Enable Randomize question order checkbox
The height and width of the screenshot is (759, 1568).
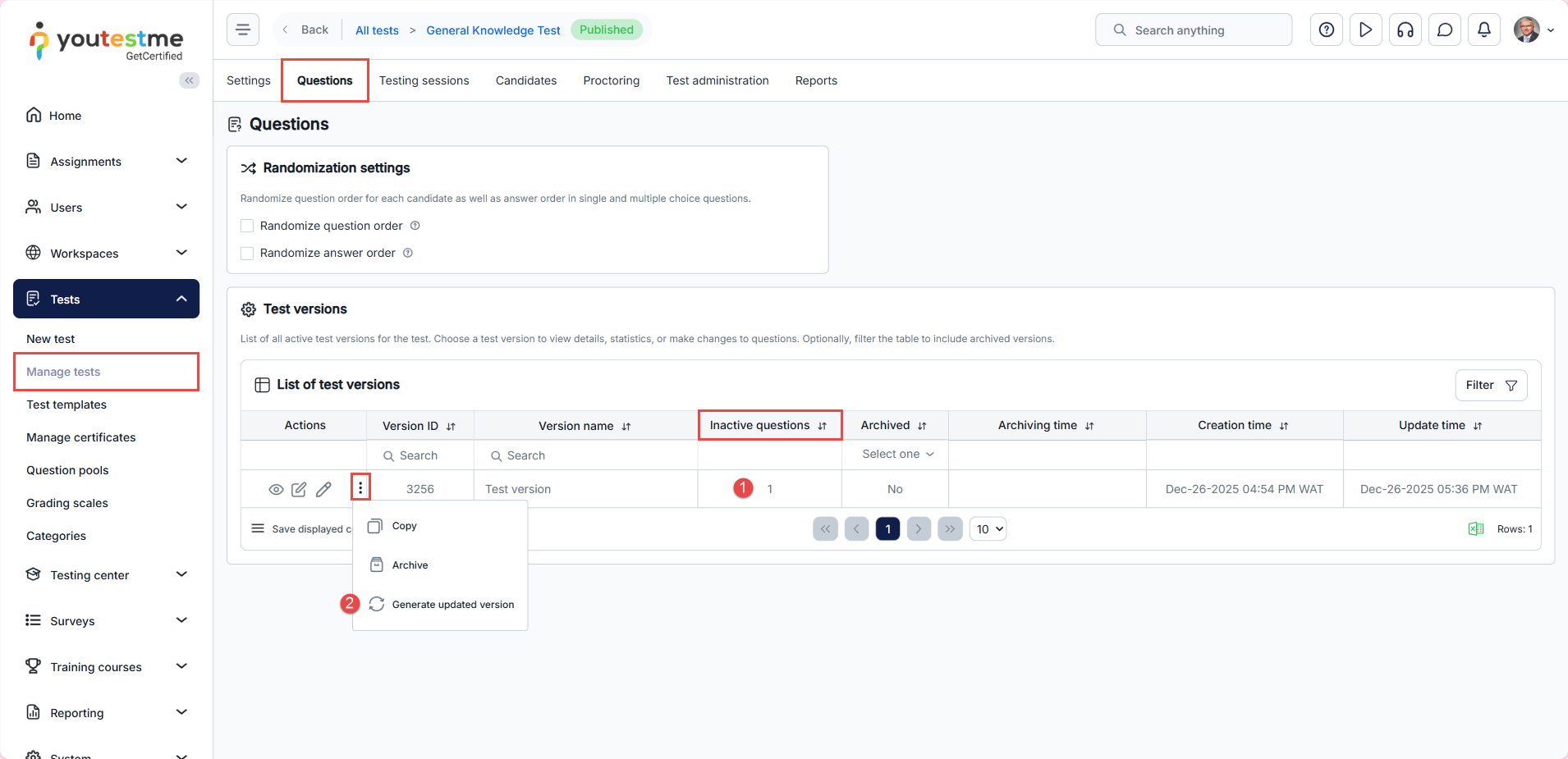click(247, 226)
